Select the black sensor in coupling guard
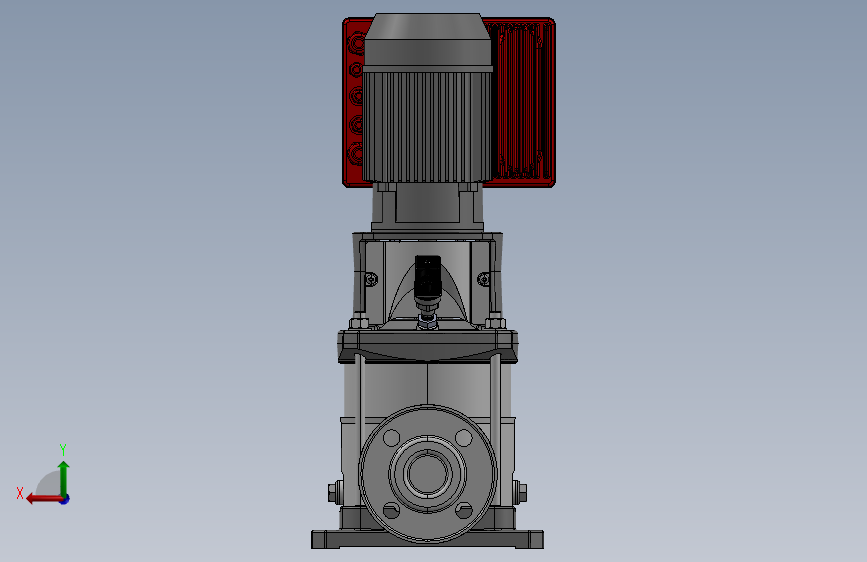Image resolution: width=867 pixels, height=562 pixels. (427, 278)
